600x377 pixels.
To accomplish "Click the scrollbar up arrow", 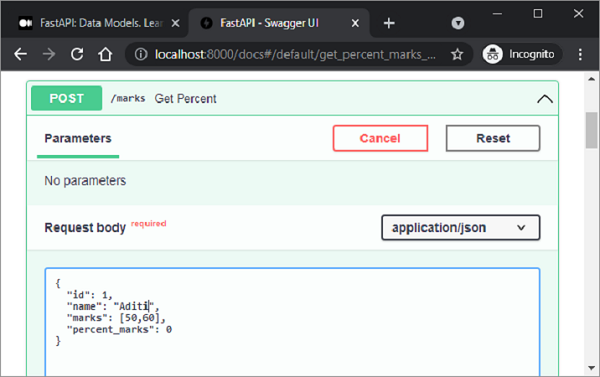I will [591, 79].
